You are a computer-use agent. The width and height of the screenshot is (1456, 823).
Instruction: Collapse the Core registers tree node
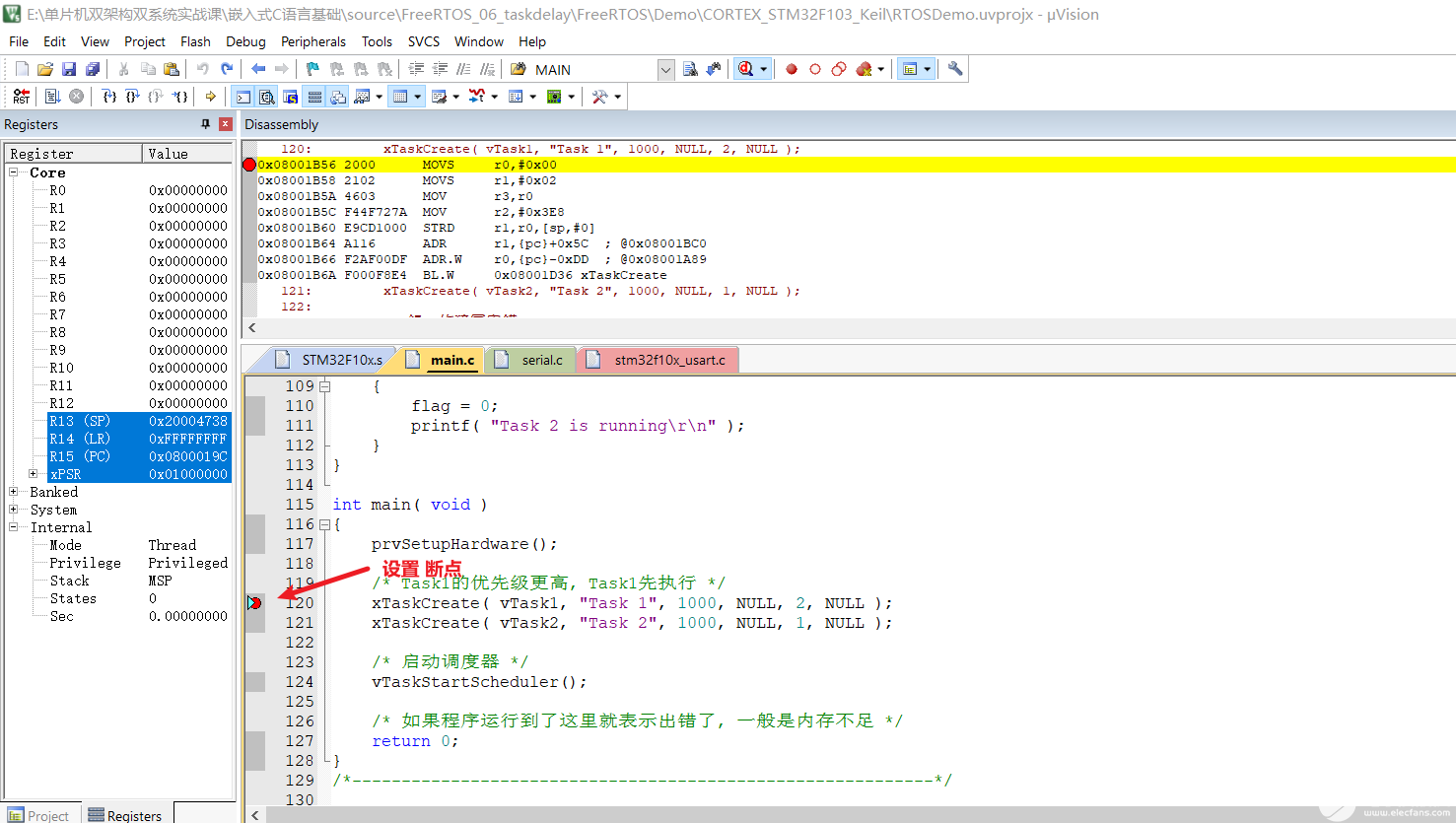(x=14, y=172)
